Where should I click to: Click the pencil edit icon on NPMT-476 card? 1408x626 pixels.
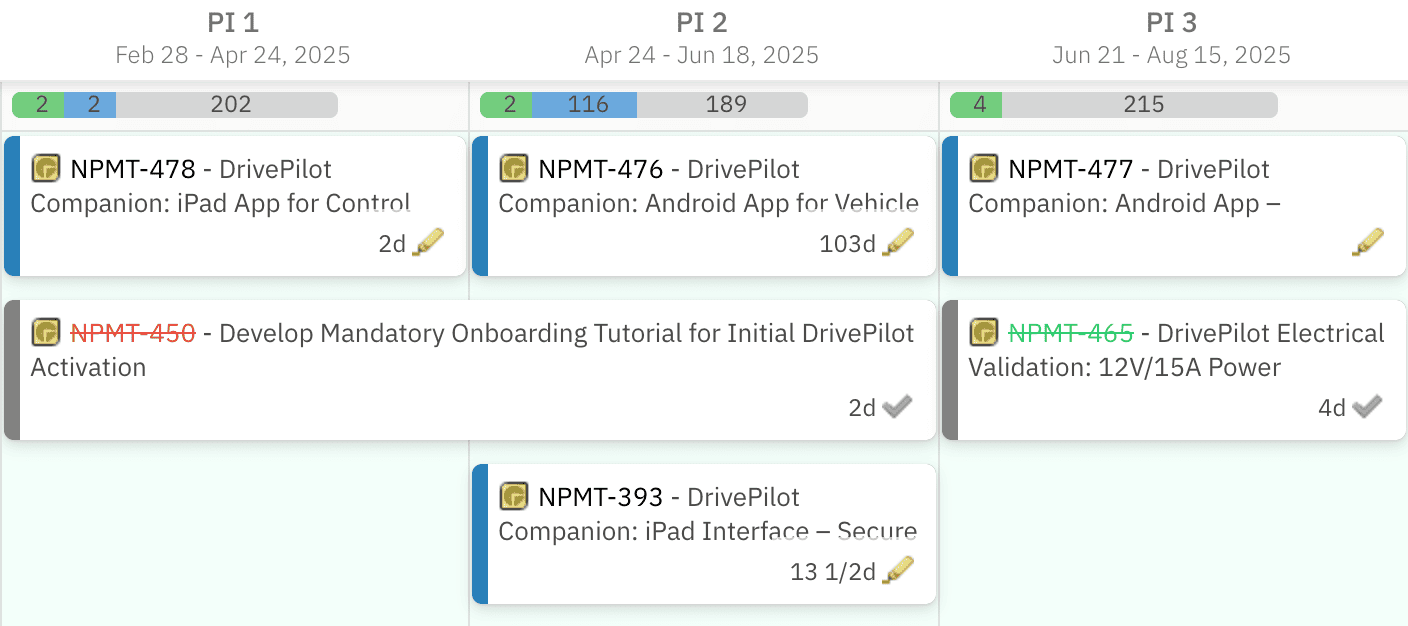[898, 242]
